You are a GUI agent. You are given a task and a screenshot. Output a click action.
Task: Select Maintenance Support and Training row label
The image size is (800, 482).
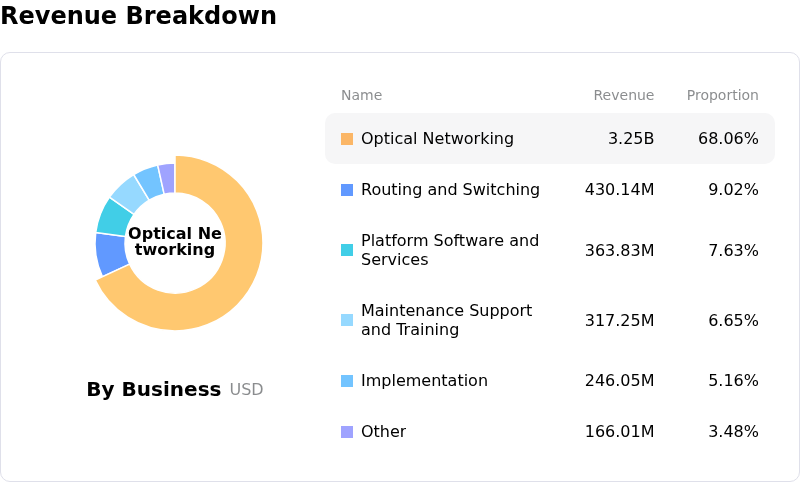(x=446, y=320)
